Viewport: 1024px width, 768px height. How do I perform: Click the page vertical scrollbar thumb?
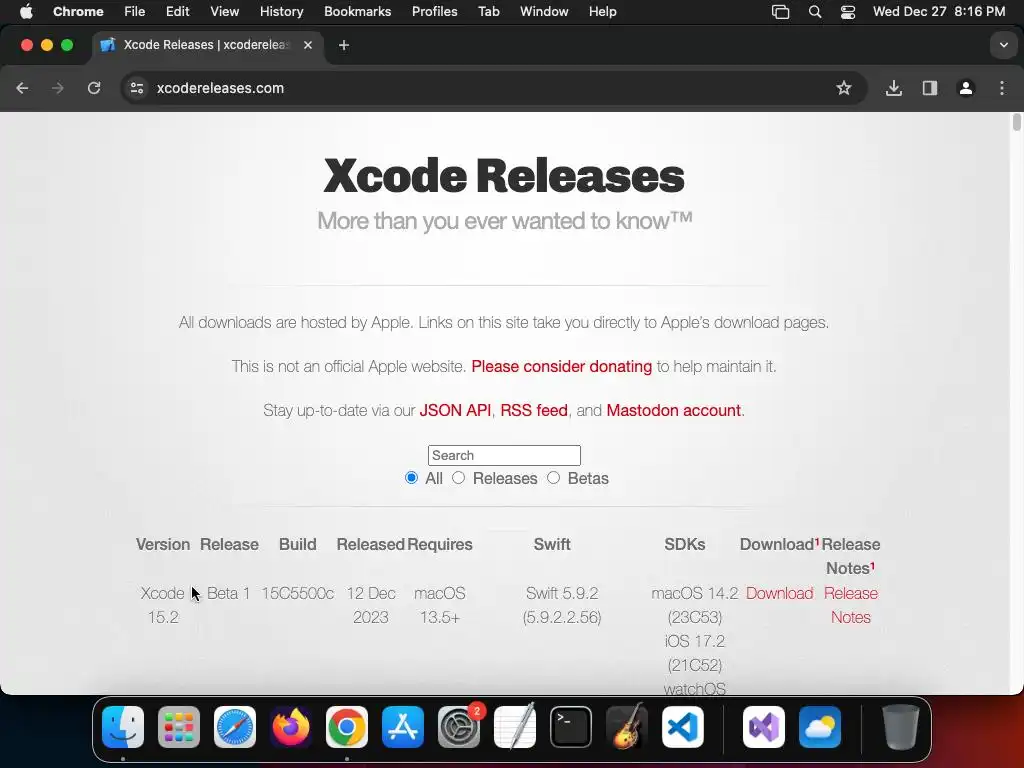[1017, 122]
